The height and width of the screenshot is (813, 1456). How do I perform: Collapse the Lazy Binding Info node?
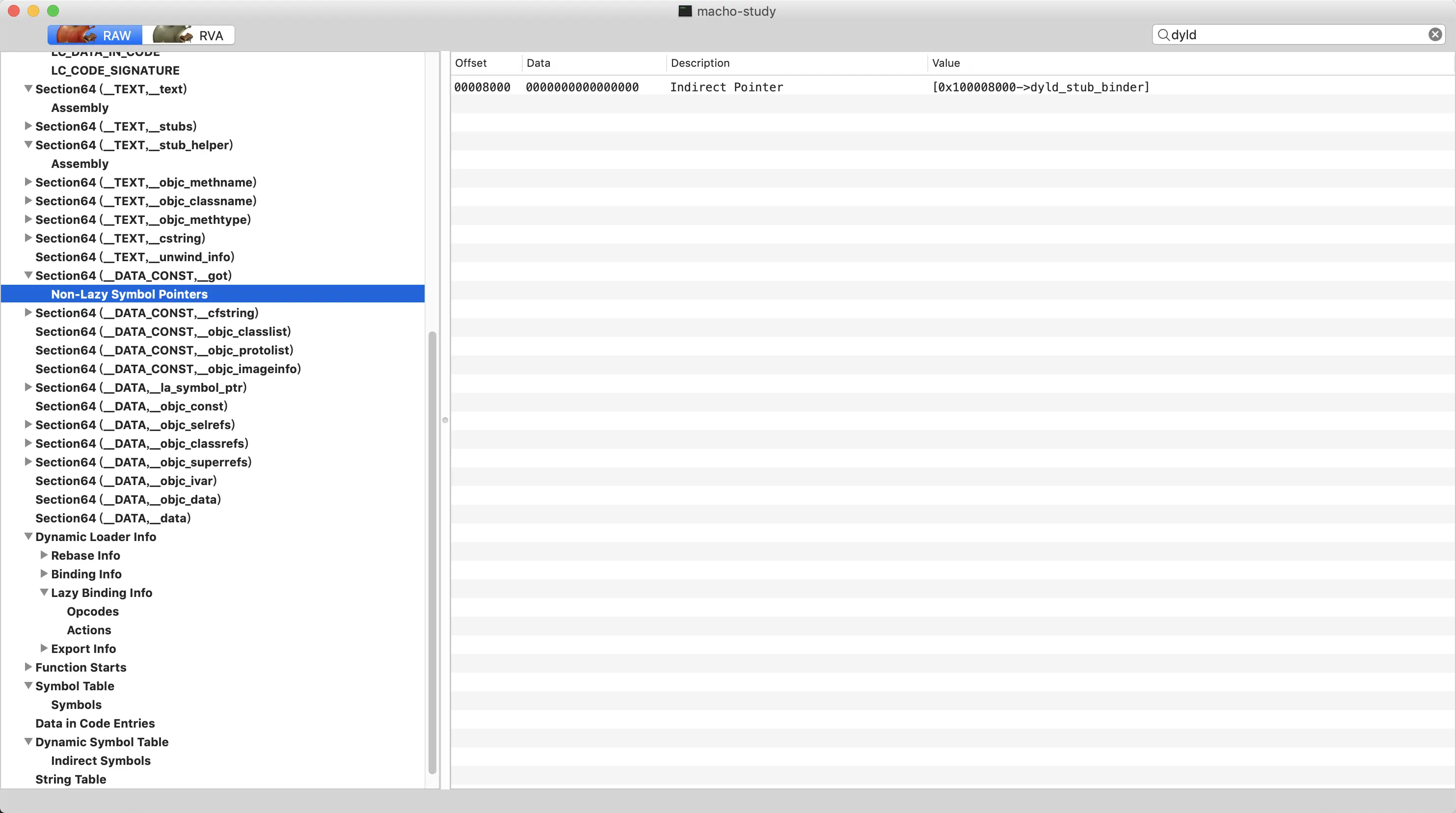click(x=44, y=593)
